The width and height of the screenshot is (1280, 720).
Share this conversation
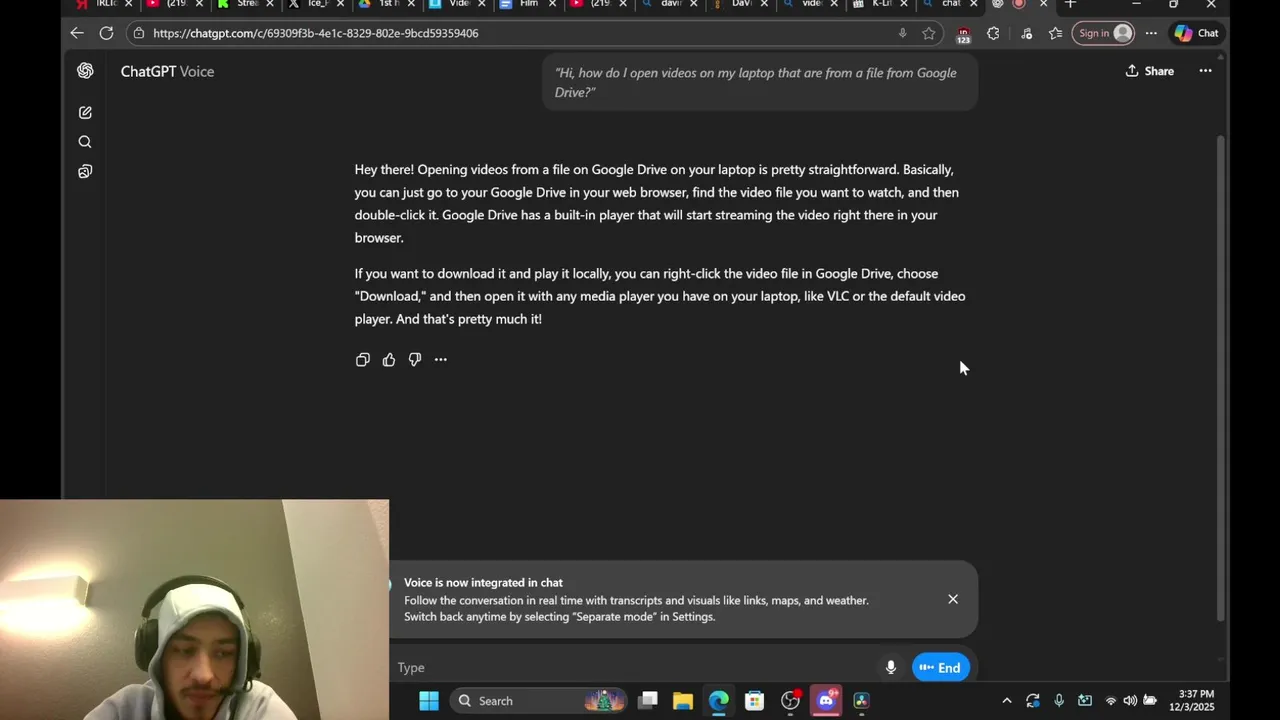coord(1150,71)
